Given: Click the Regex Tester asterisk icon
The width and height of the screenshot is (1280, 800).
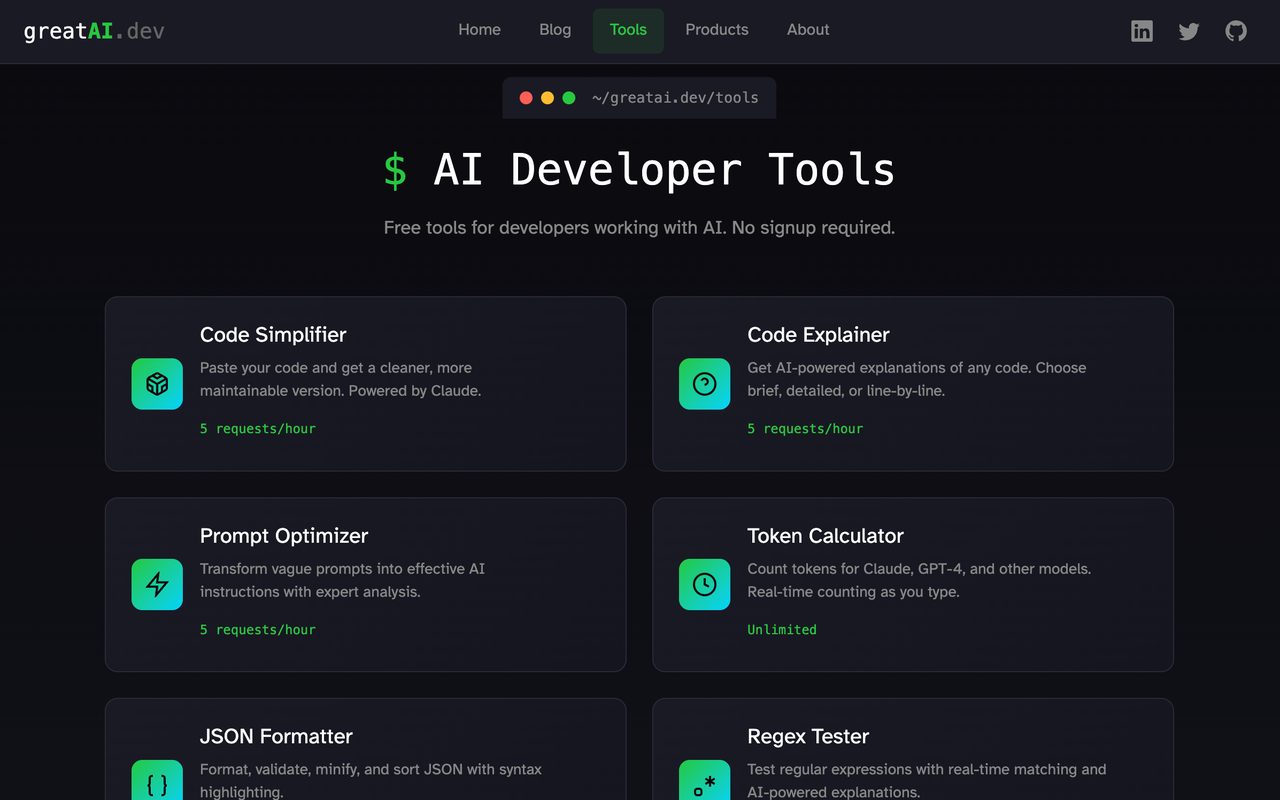Looking at the screenshot, I should click(705, 780).
